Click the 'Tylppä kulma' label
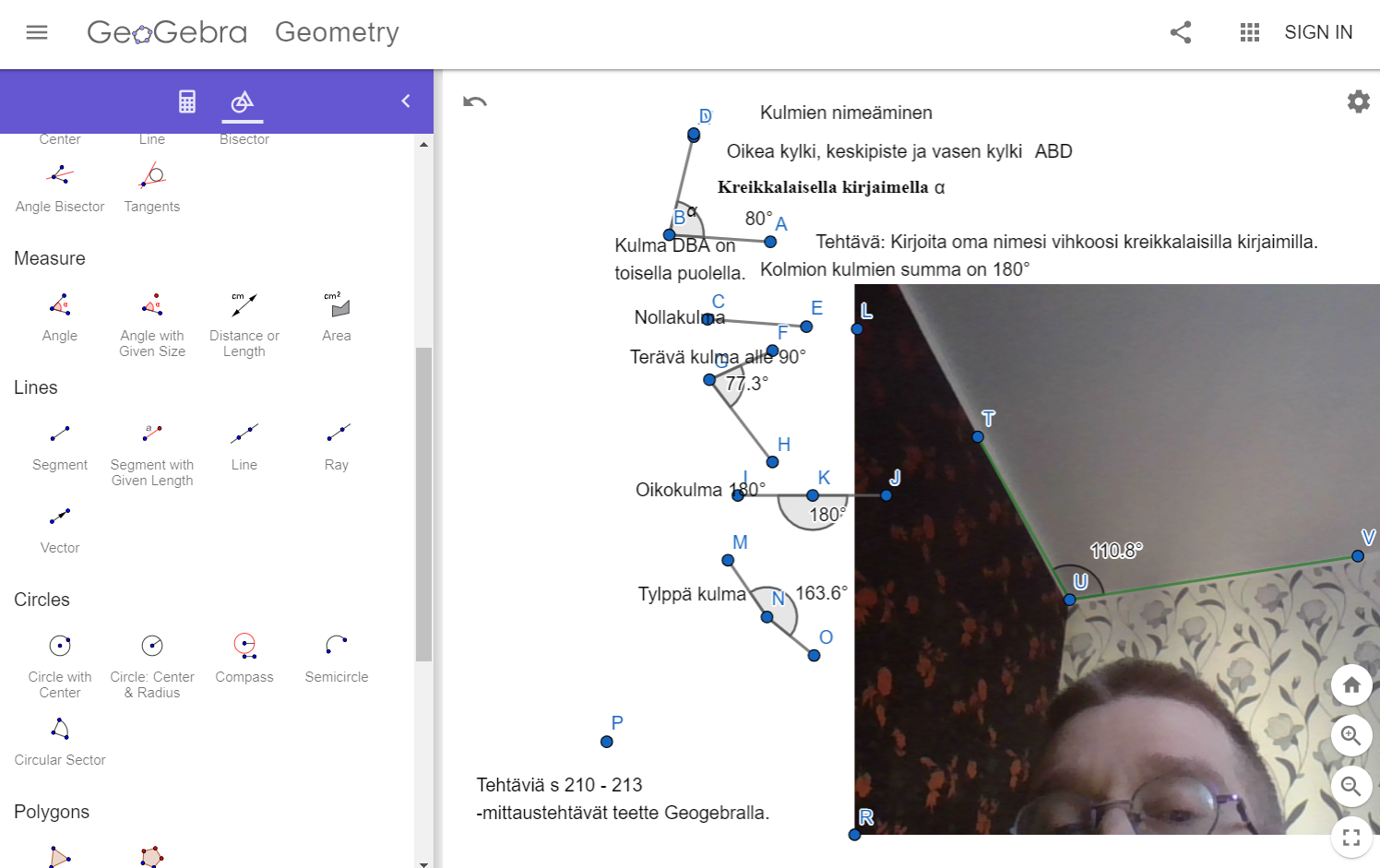Image resolution: width=1380 pixels, height=868 pixels. click(x=692, y=594)
